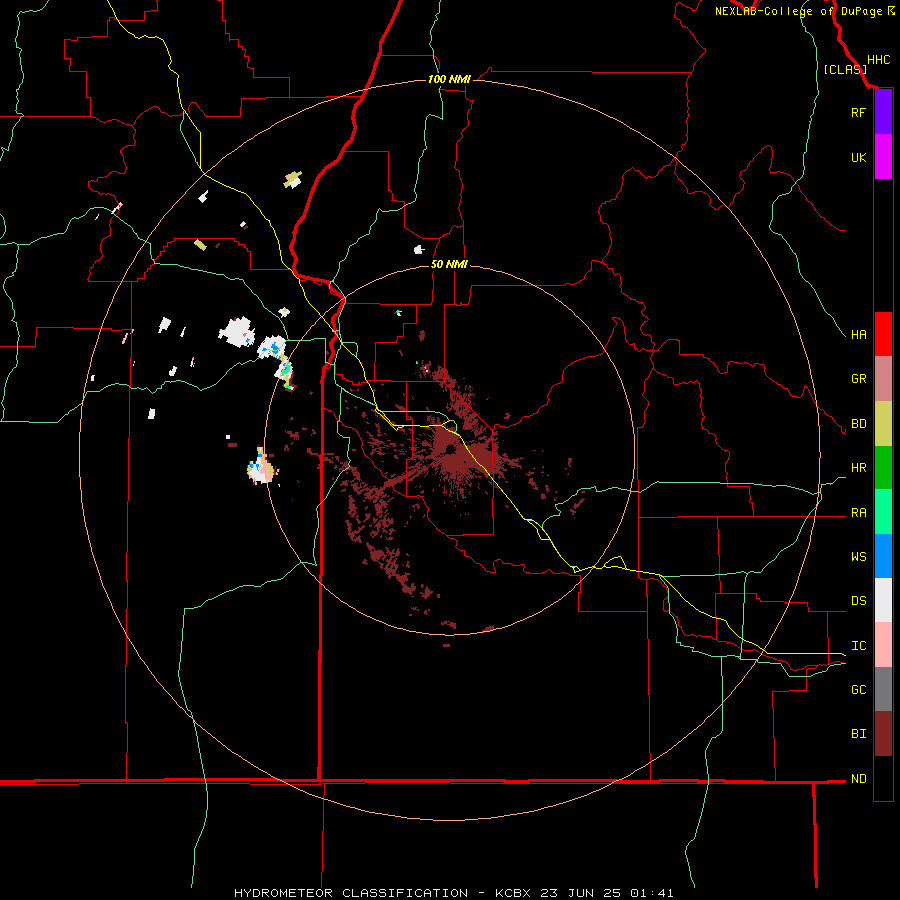The height and width of the screenshot is (900, 900).
Task: Click the HR green legend swatch
Action: 883,467
